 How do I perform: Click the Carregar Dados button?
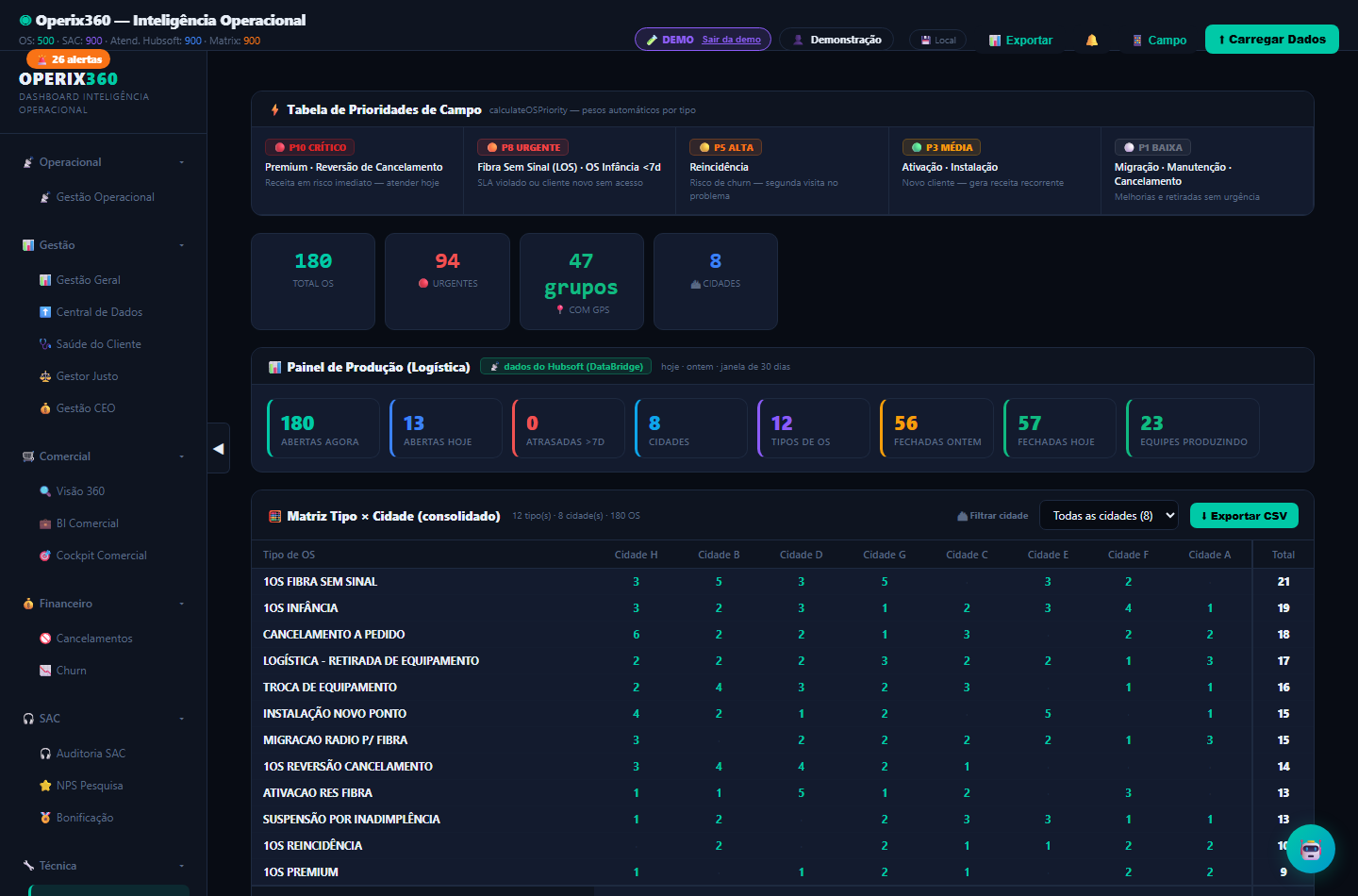click(x=1272, y=40)
